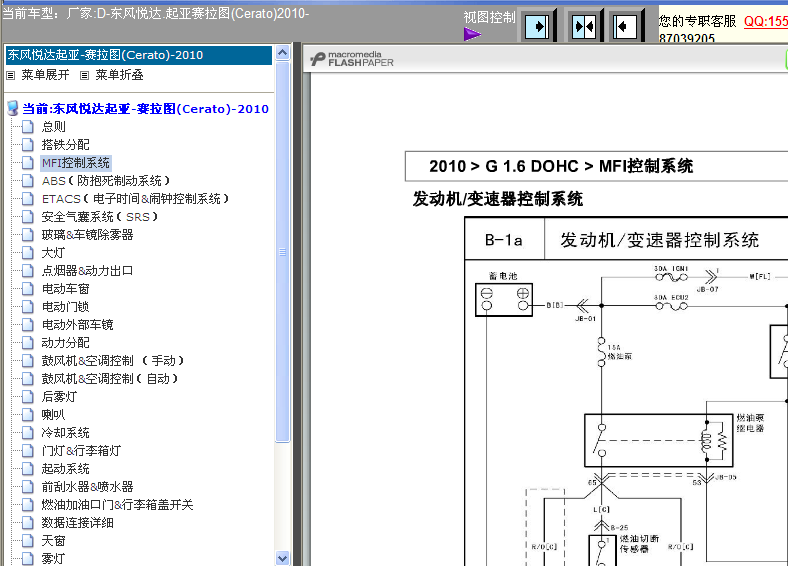Viewport: 788px width, 566px height.
Task: Open the 雾灯 entry at list bottom
Action: [53, 558]
